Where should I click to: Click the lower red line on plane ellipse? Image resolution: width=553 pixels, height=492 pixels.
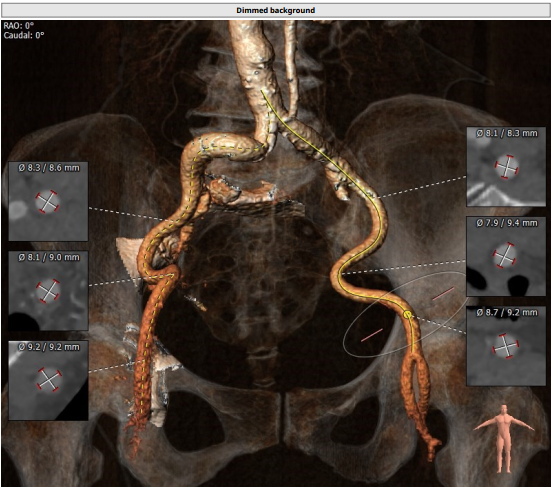[372, 335]
